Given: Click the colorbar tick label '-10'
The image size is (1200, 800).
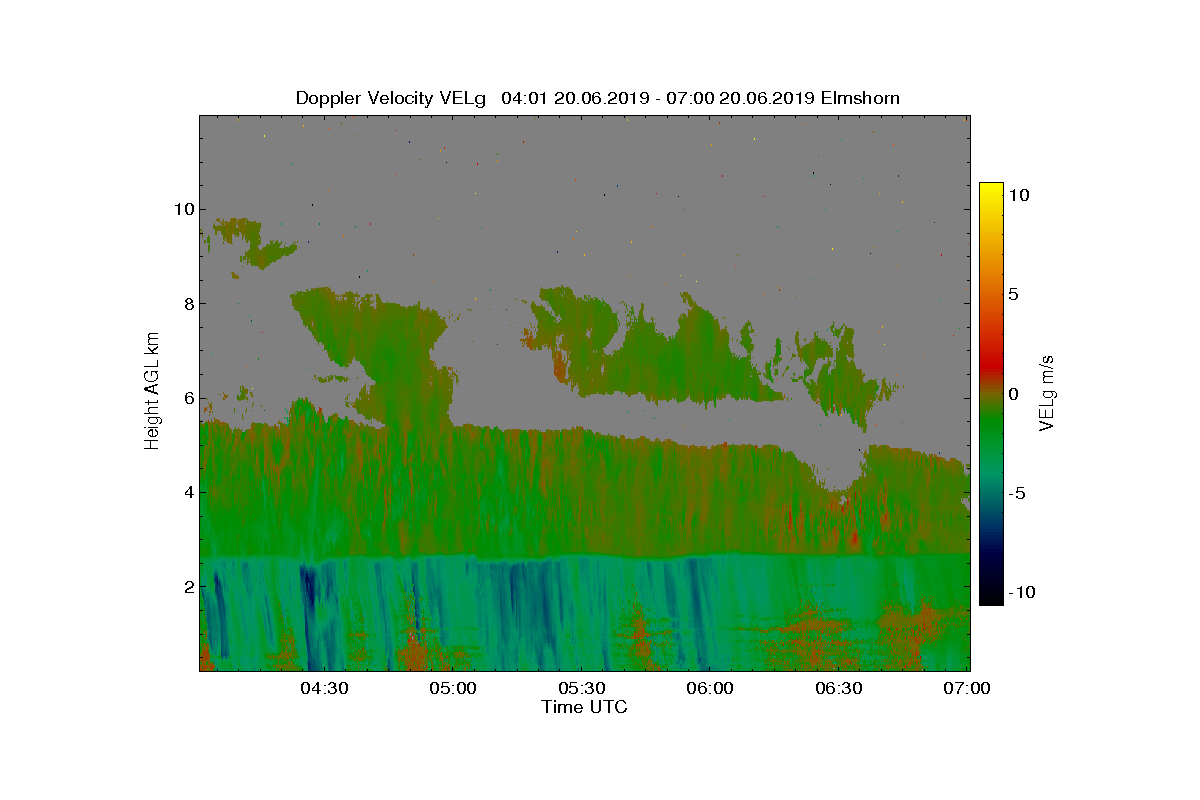Looking at the screenshot, I should [x=1022, y=592].
